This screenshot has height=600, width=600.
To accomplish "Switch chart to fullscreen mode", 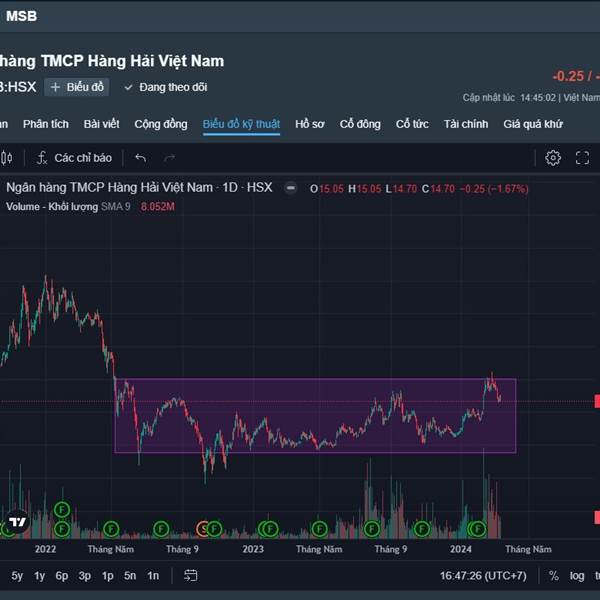I will tap(582, 158).
